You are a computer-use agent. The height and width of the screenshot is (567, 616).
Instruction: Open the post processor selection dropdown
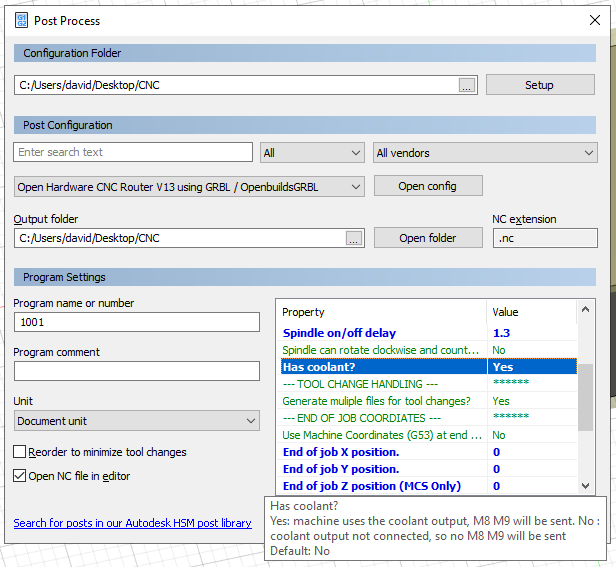tap(189, 186)
